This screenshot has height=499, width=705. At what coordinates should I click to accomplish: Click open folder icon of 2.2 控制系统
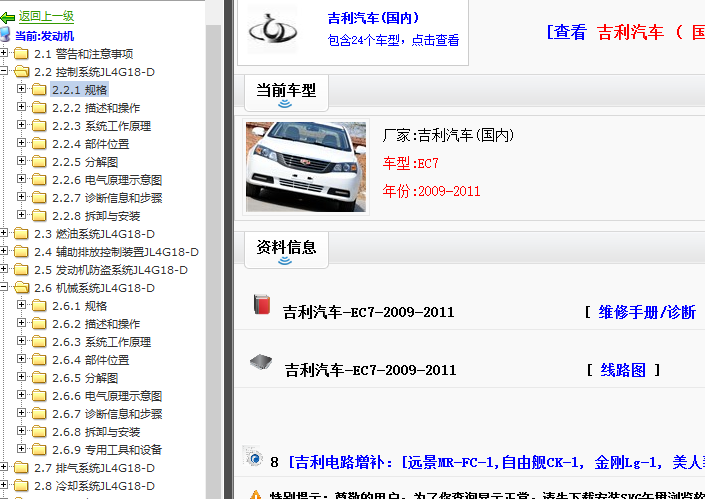21,72
